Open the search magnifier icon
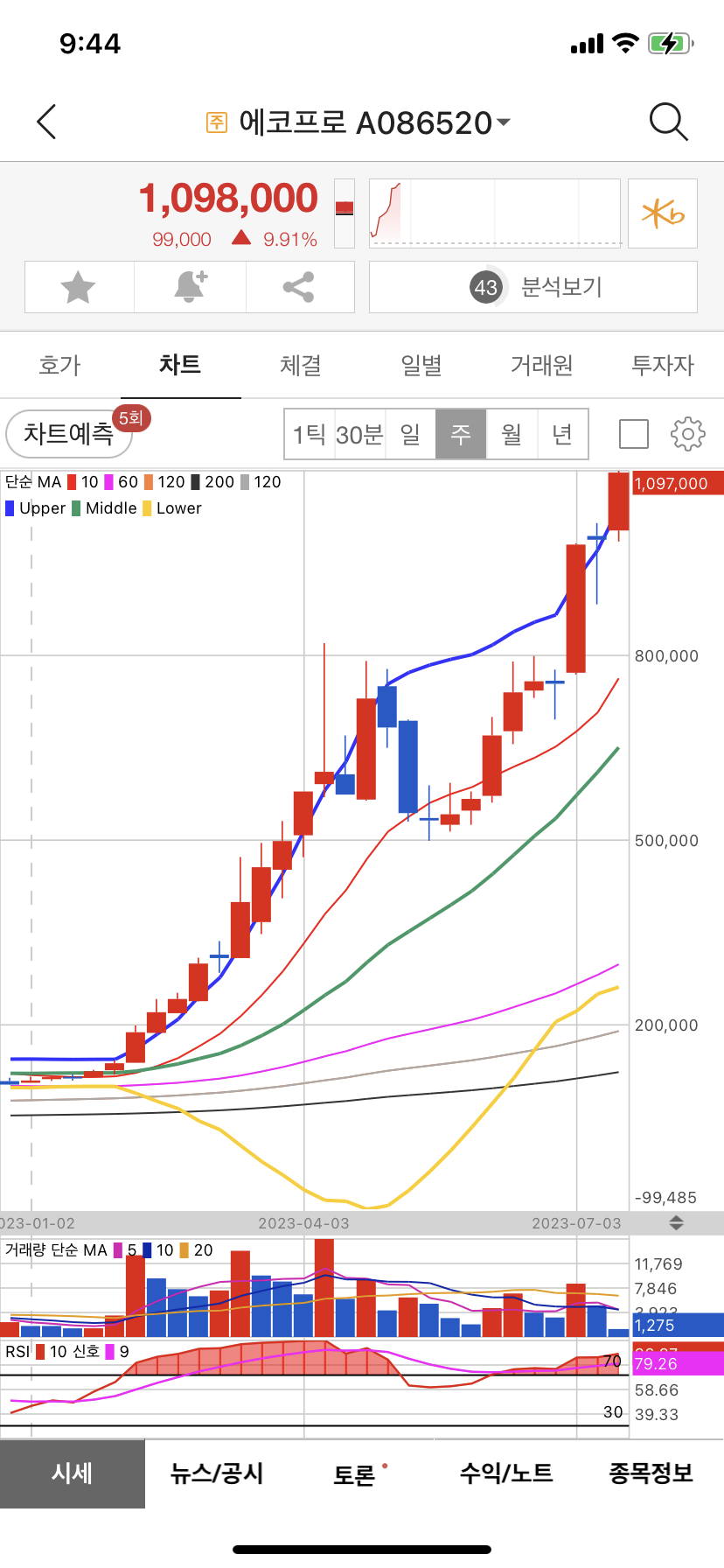Viewport: 724px width, 1568px height. tap(669, 122)
